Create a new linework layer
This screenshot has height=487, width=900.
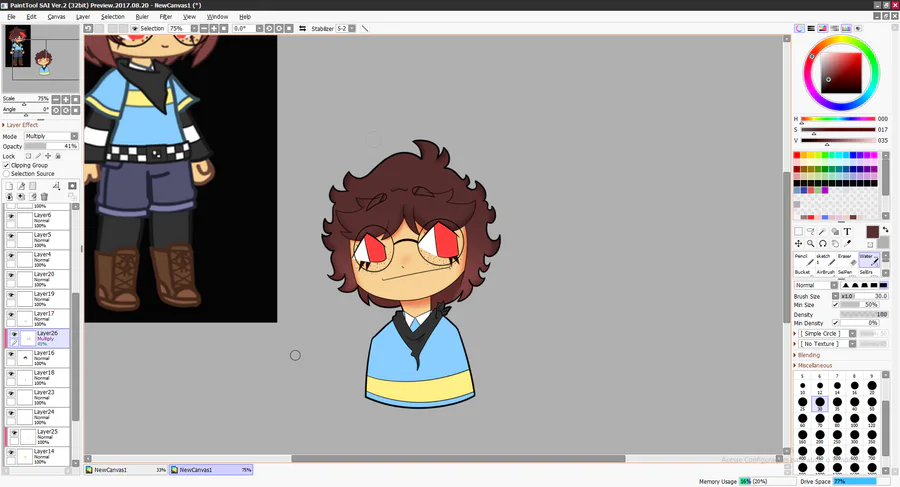tap(21, 186)
